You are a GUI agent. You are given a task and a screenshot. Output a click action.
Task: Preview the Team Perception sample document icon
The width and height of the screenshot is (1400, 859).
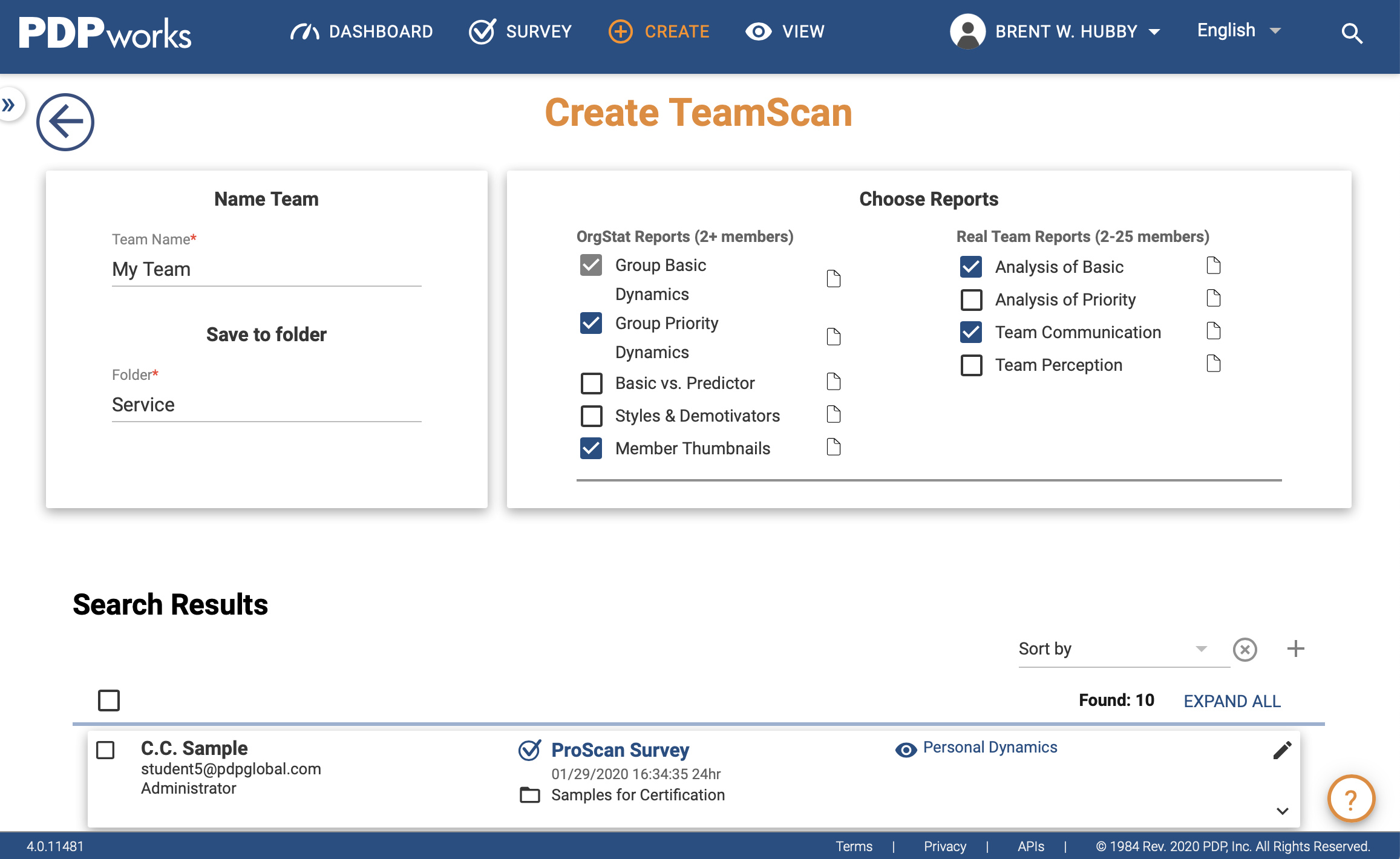(1213, 364)
